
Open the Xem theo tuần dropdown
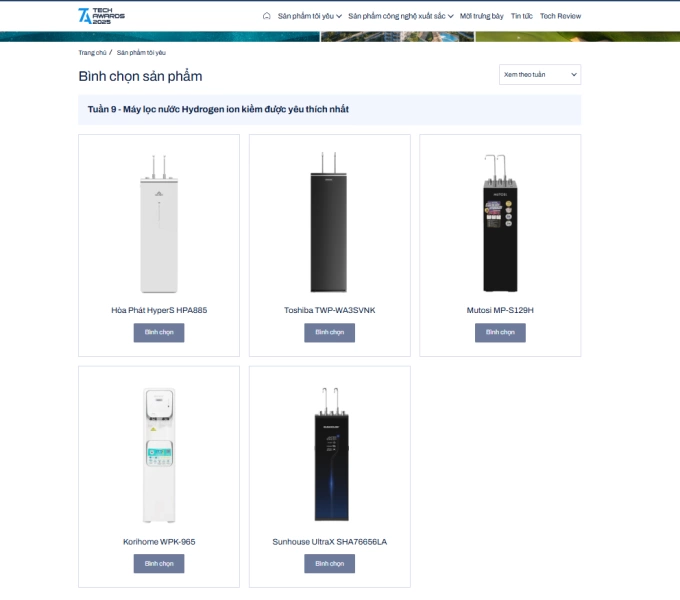540,75
